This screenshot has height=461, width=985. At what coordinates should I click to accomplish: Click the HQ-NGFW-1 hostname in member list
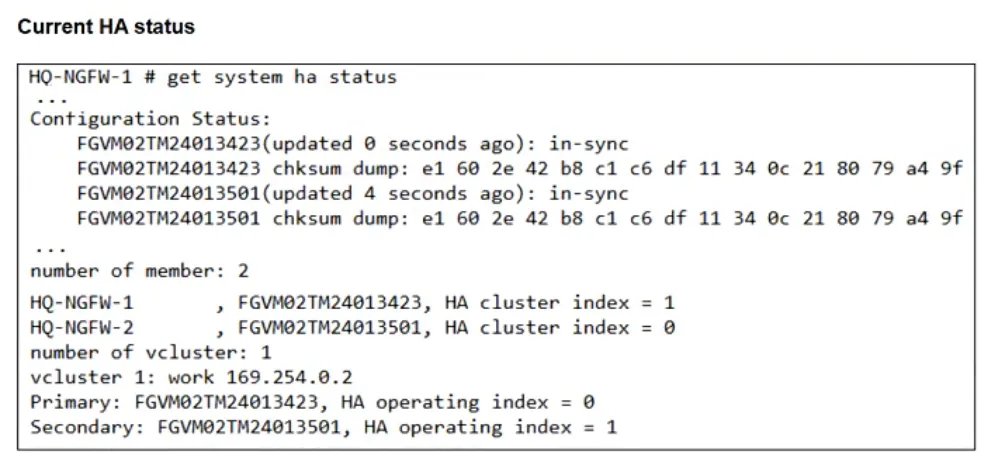82,303
